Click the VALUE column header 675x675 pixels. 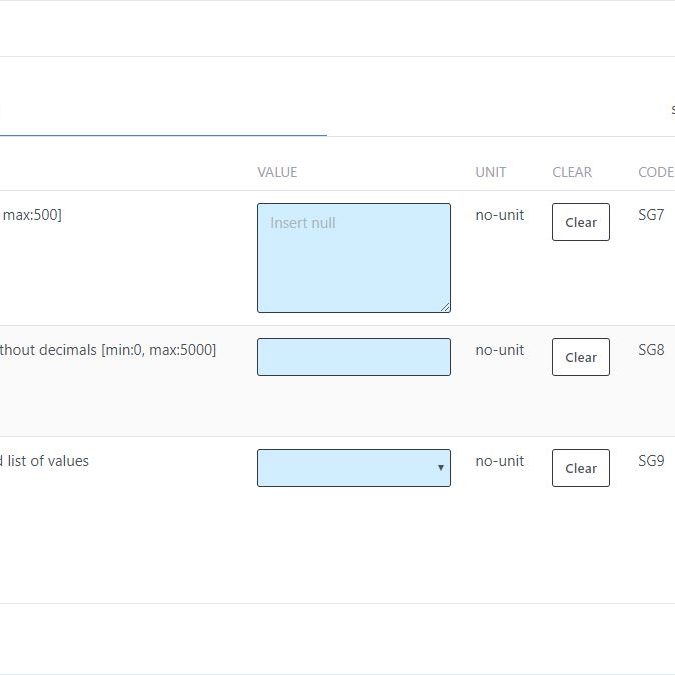pos(277,172)
